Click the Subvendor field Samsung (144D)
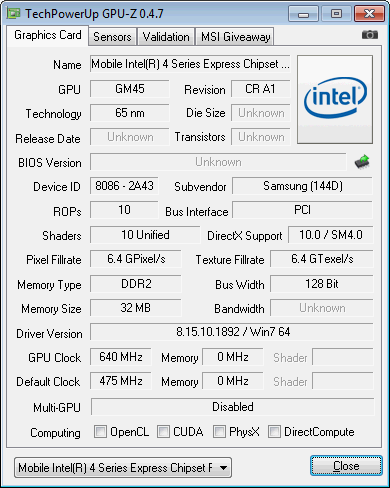 pos(302,186)
